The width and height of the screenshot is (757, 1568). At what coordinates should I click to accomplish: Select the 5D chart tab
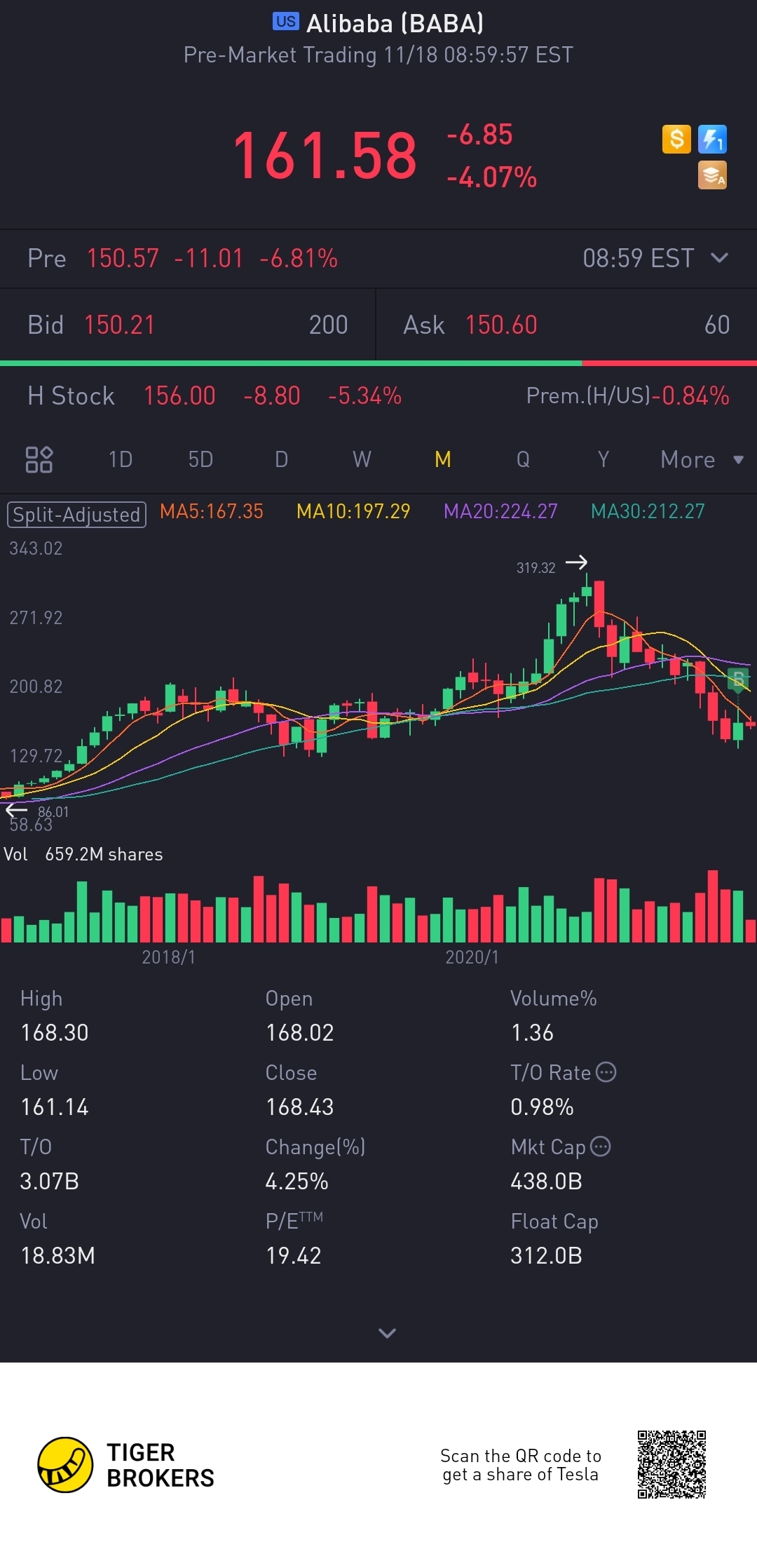click(x=200, y=459)
